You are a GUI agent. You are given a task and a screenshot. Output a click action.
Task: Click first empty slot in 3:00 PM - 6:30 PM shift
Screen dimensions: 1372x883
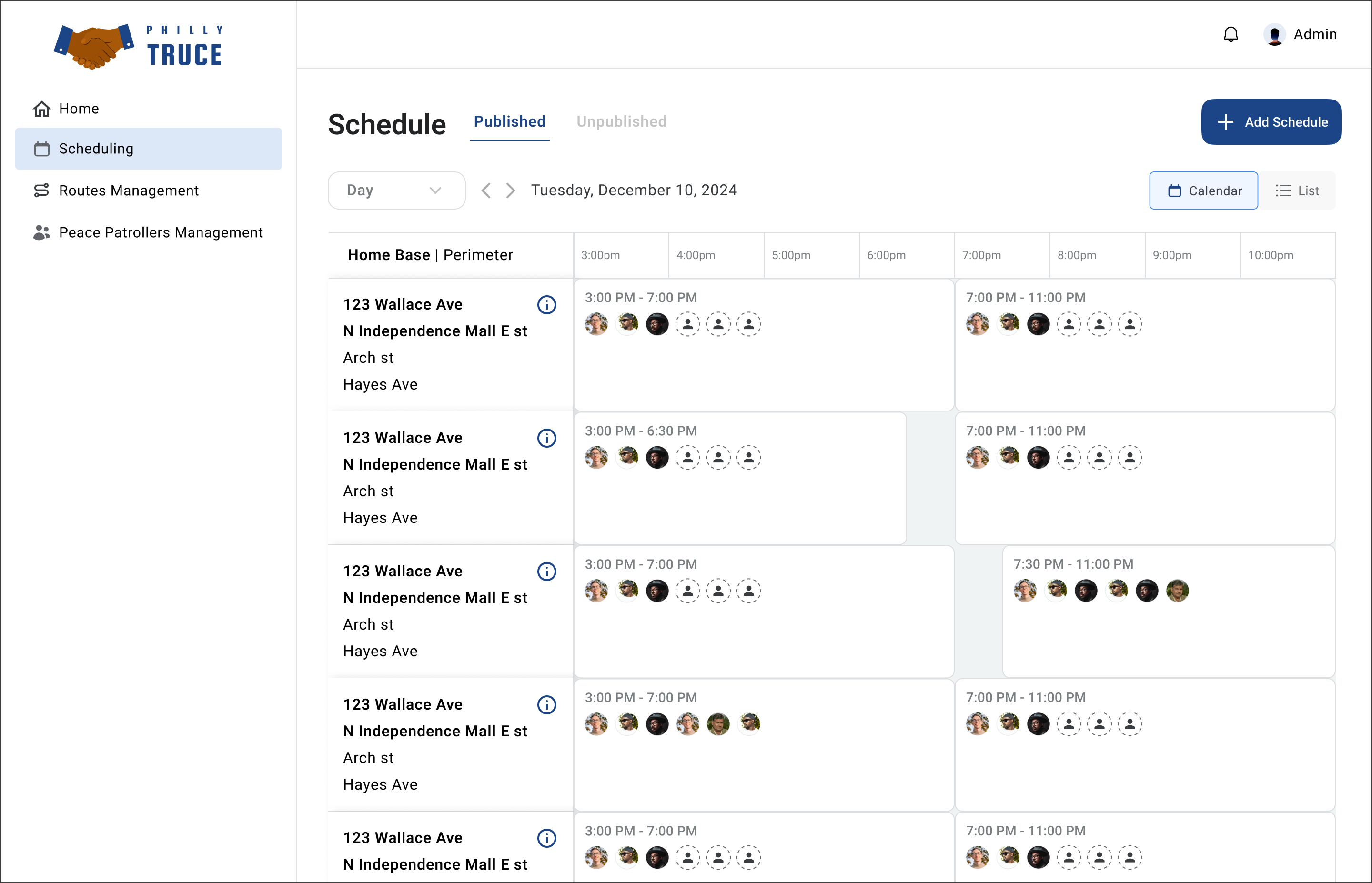687,458
